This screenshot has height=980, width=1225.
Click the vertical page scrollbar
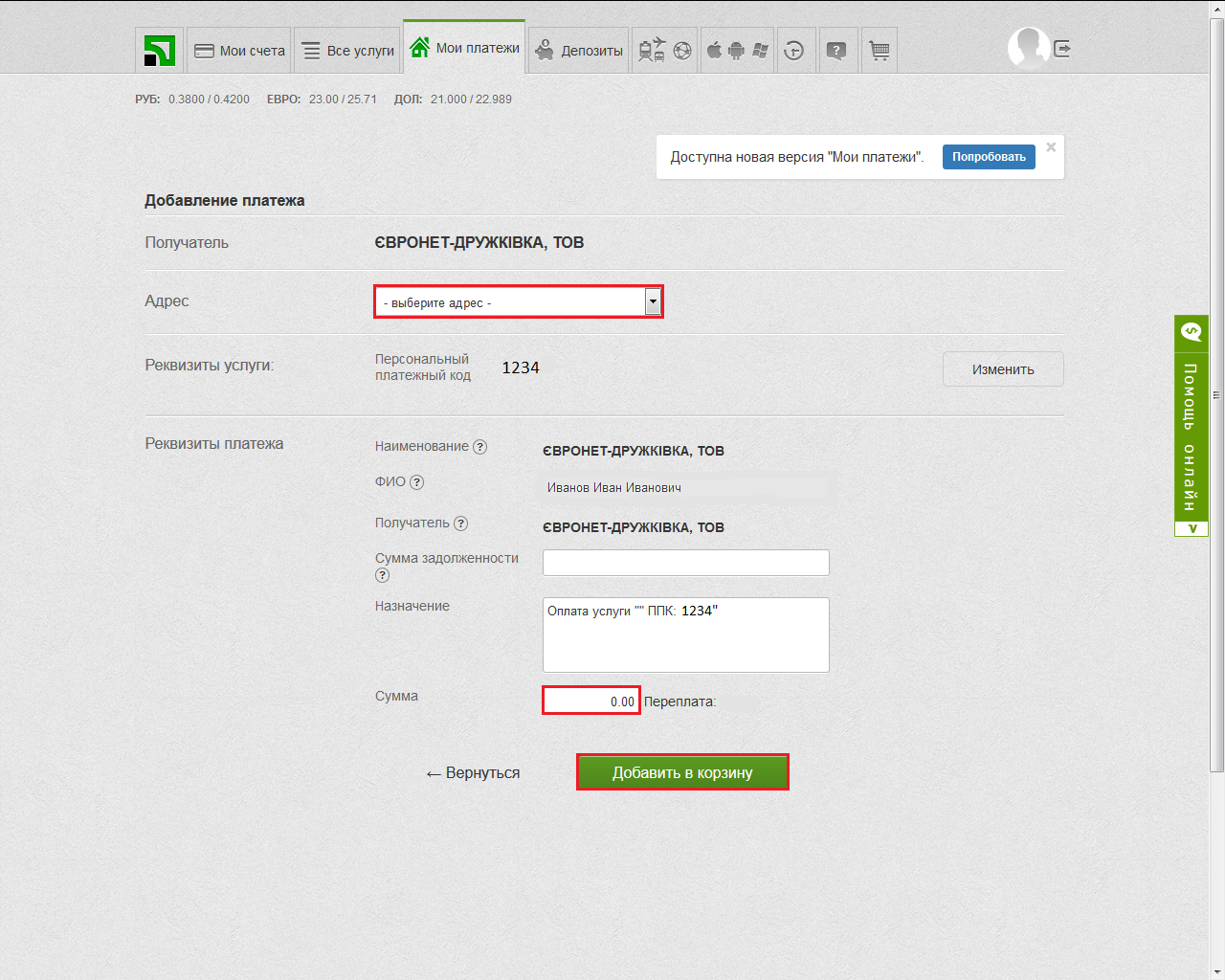click(x=1216, y=394)
